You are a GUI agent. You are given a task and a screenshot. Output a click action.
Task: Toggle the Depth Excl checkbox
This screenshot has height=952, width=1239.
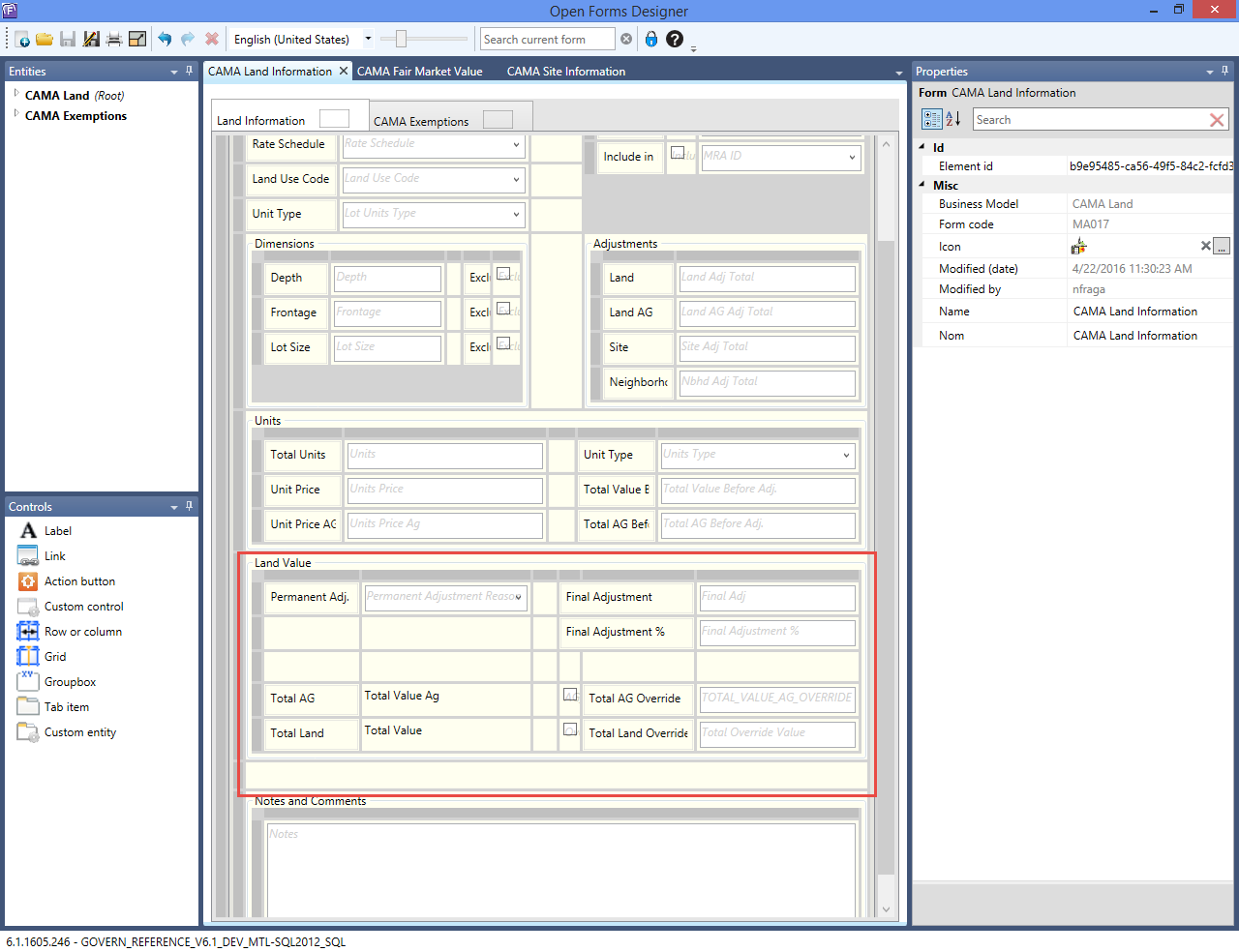click(x=503, y=274)
